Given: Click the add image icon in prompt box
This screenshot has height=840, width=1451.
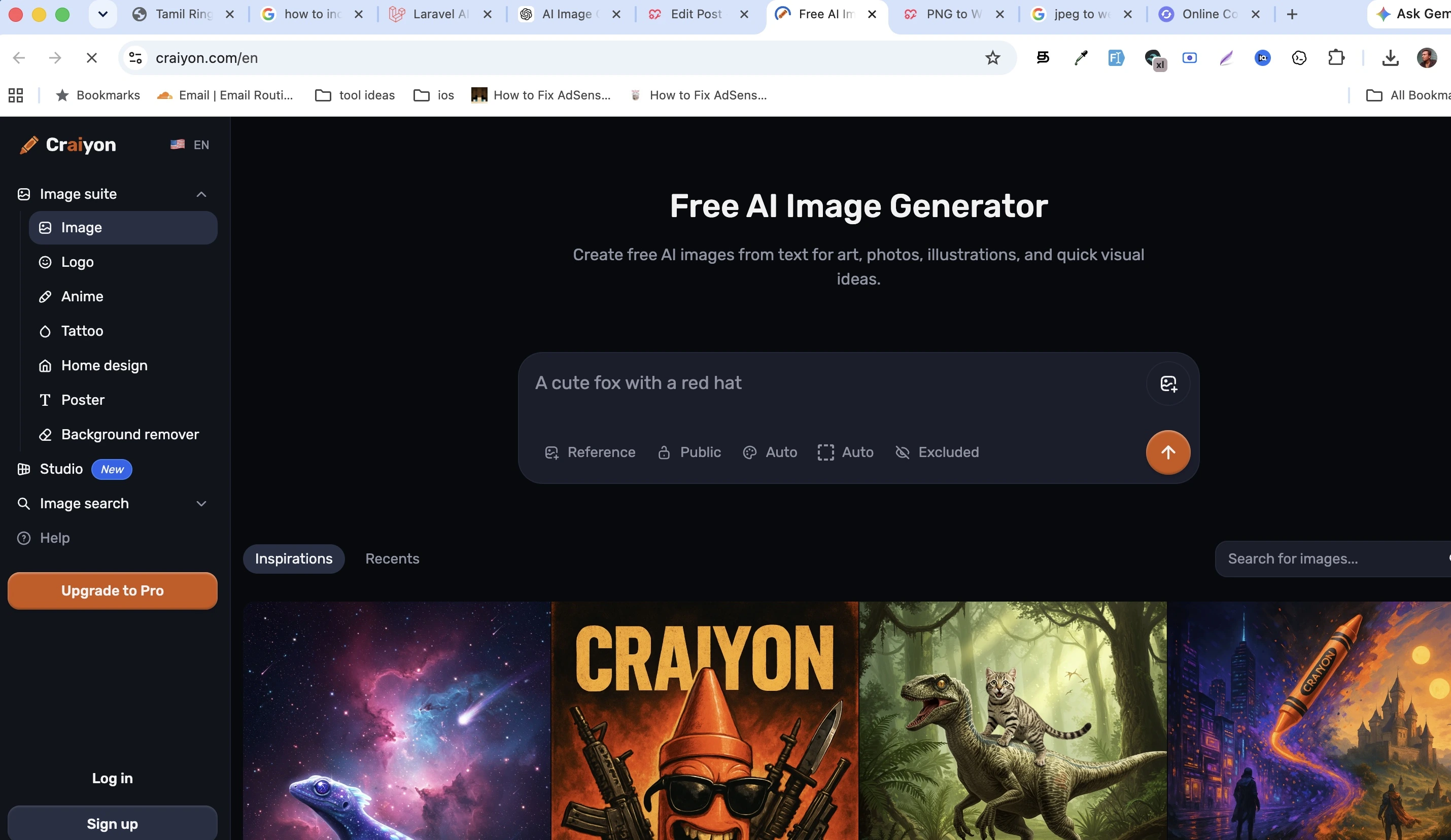Looking at the screenshot, I should (x=1168, y=383).
